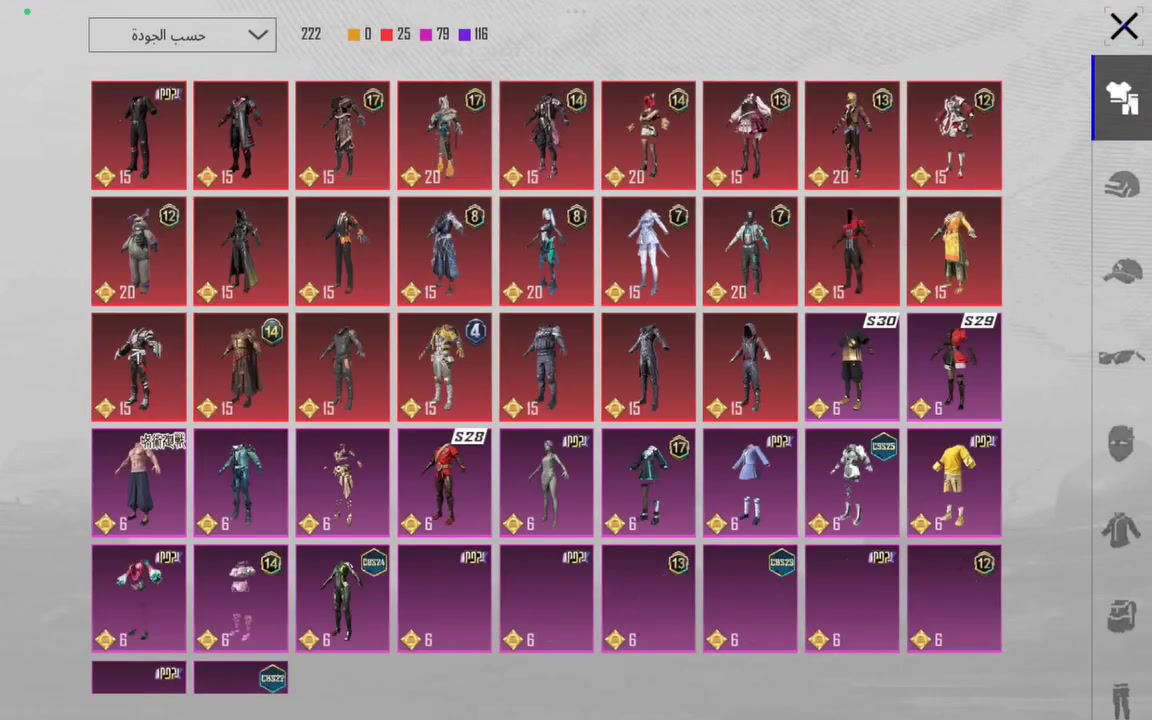Select the dark blue tactical vest outfit
Image resolution: width=1152 pixels, height=720 pixels.
pyautogui.click(x=547, y=367)
